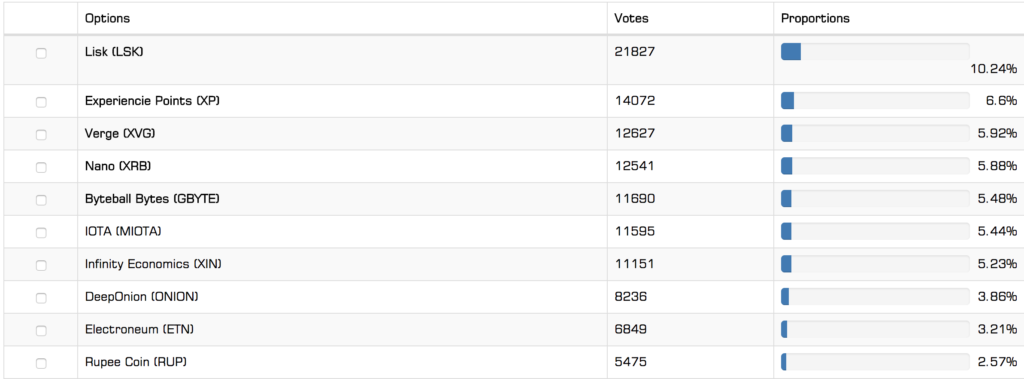Enable the Rupee Coin (RUP) checkbox
The height and width of the screenshot is (379, 1024).
(40, 363)
